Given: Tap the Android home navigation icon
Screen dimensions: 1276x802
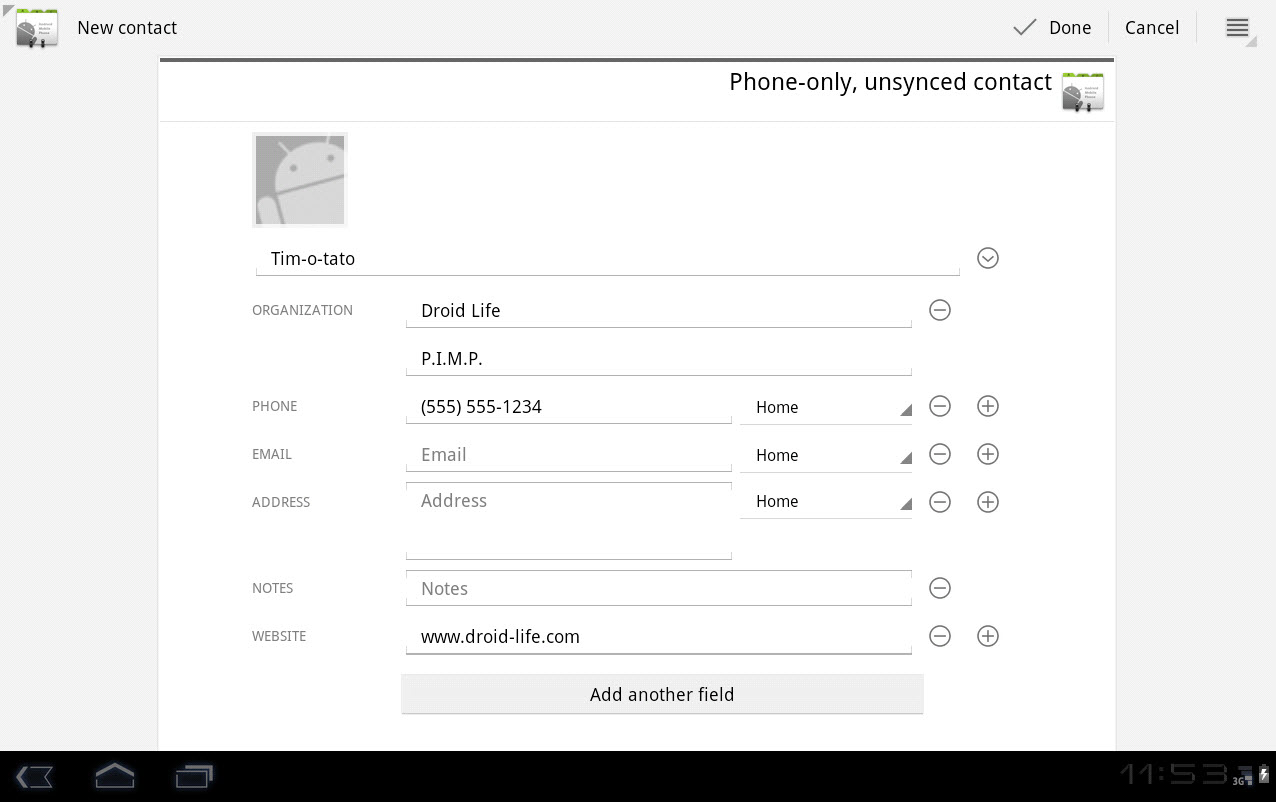Looking at the screenshot, I should (x=114, y=776).
